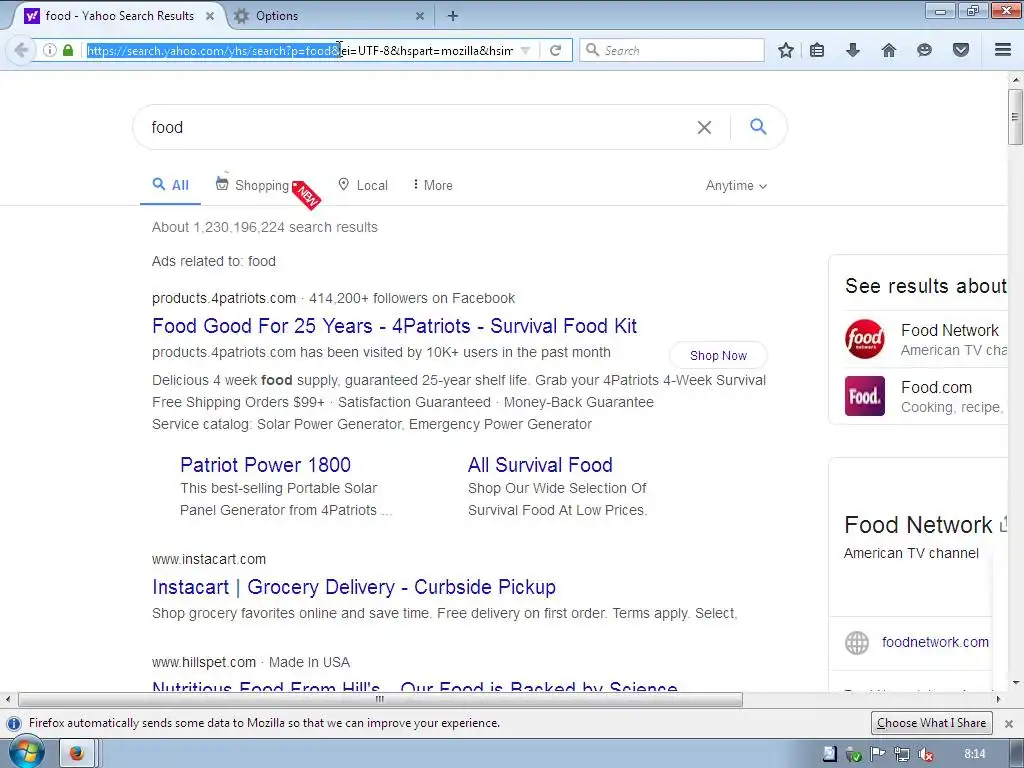The width and height of the screenshot is (1024, 768).
Task: Click the network tray icon
Action: pyautogui.click(x=902, y=754)
